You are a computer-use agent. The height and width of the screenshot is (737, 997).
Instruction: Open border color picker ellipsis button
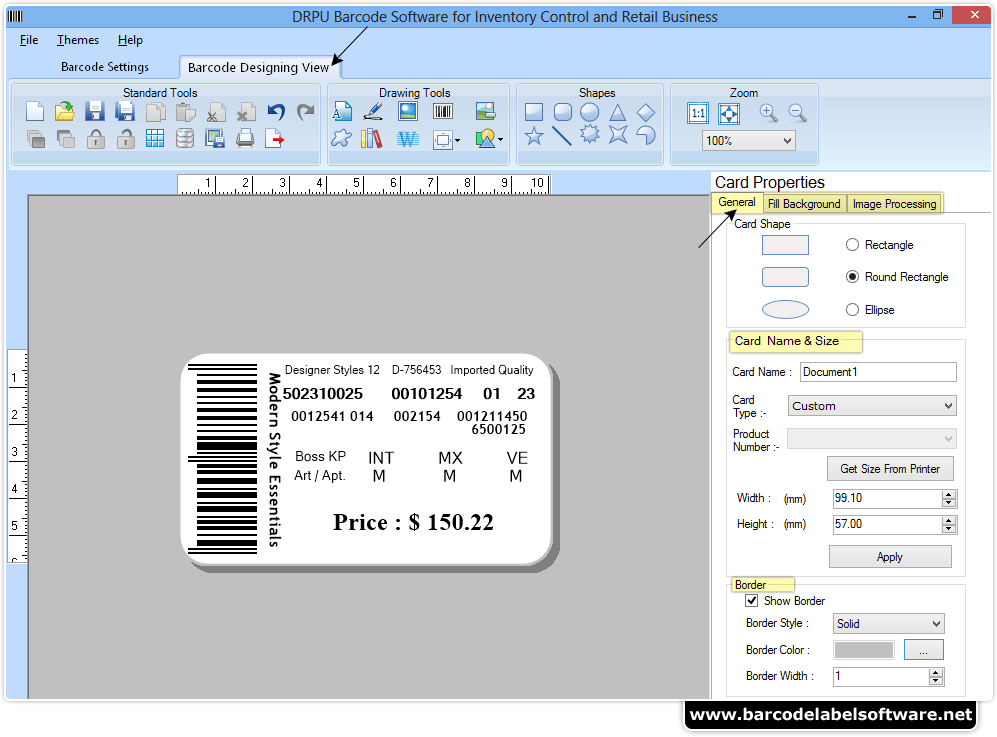[x=923, y=650]
